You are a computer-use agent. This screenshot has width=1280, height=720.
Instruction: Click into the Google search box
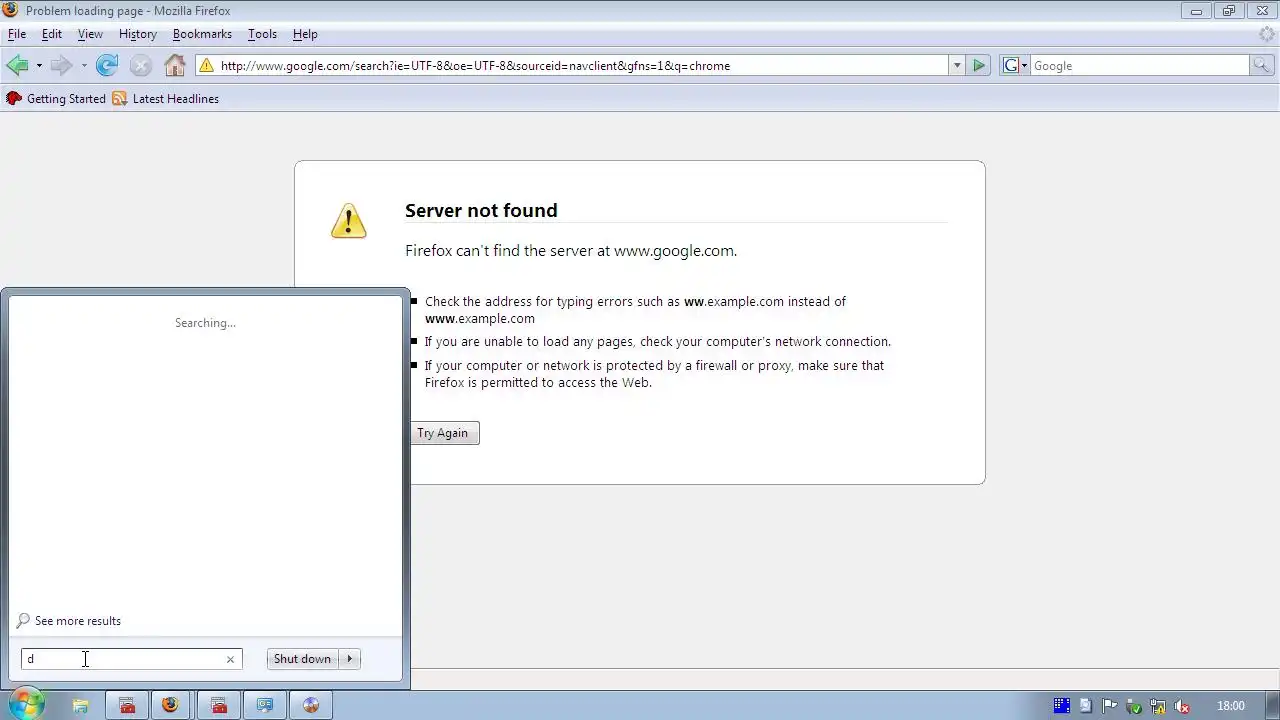[x=1140, y=66]
